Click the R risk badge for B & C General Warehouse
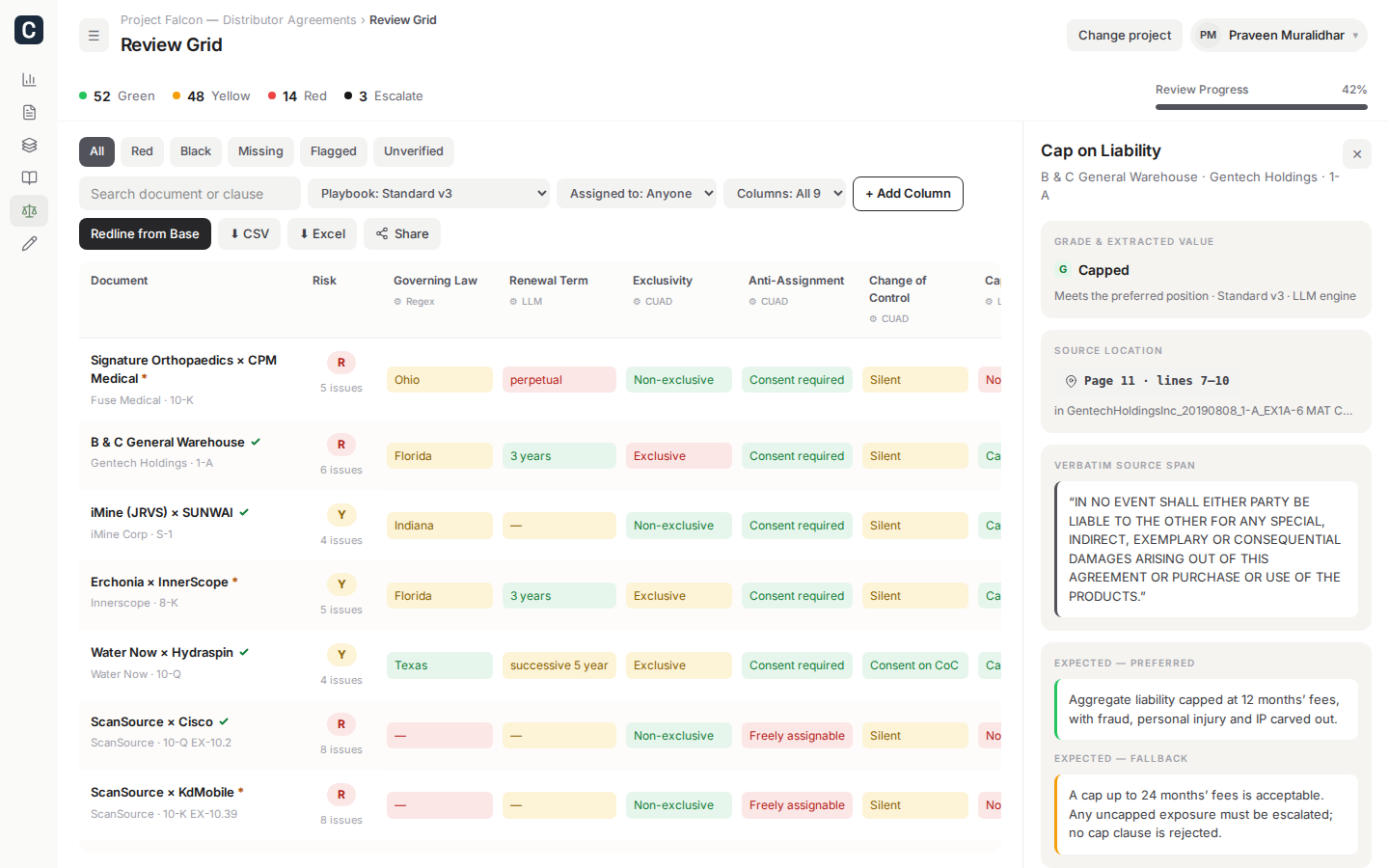Viewport: 1389px width, 868px height. (341, 445)
